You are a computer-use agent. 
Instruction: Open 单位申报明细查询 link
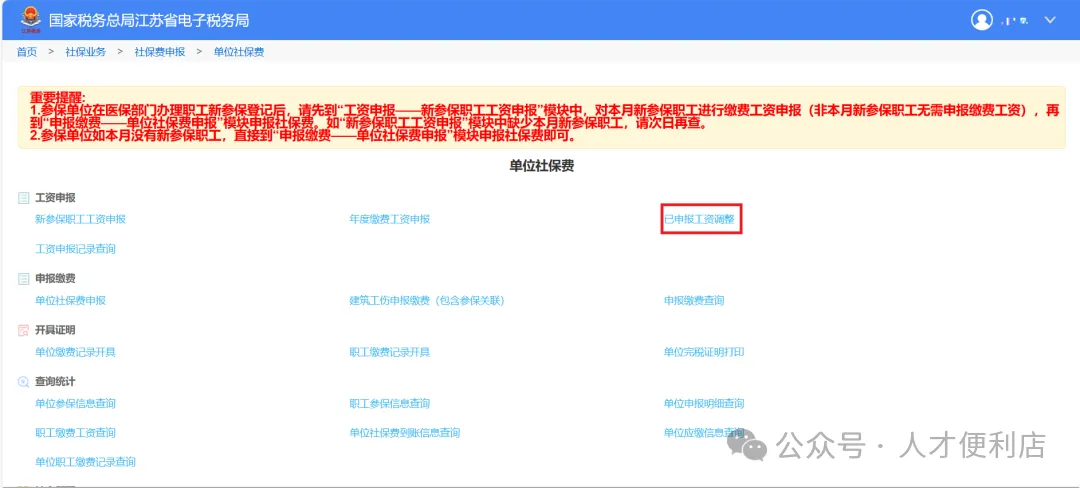704,403
